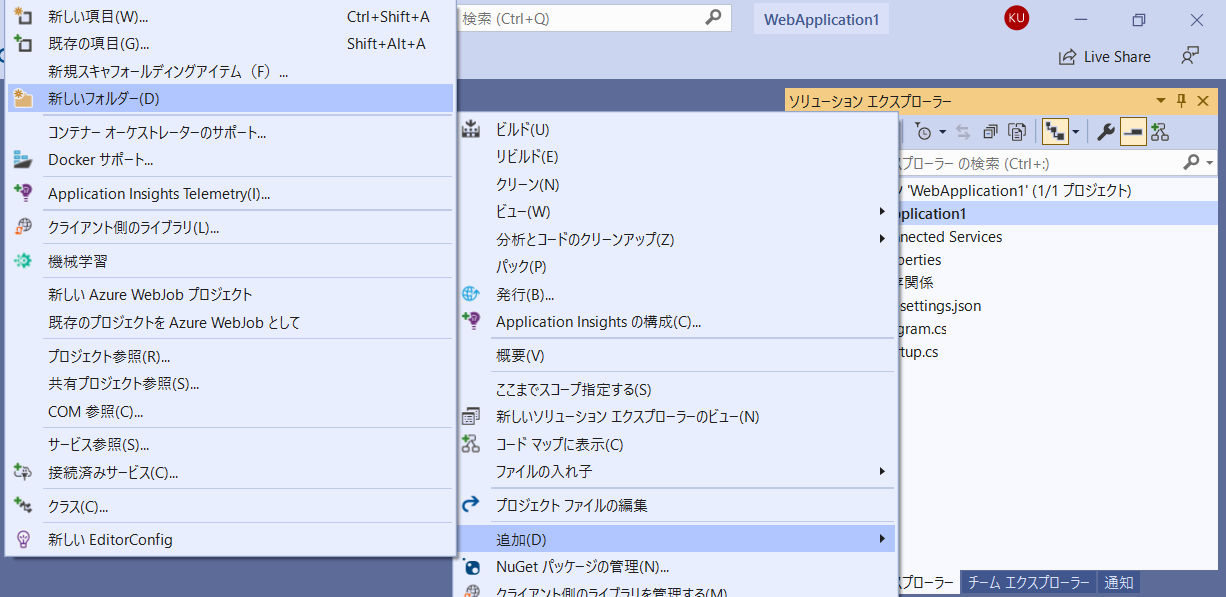
Task: Open the nested view options dropdown arrow
Action: point(1075,132)
